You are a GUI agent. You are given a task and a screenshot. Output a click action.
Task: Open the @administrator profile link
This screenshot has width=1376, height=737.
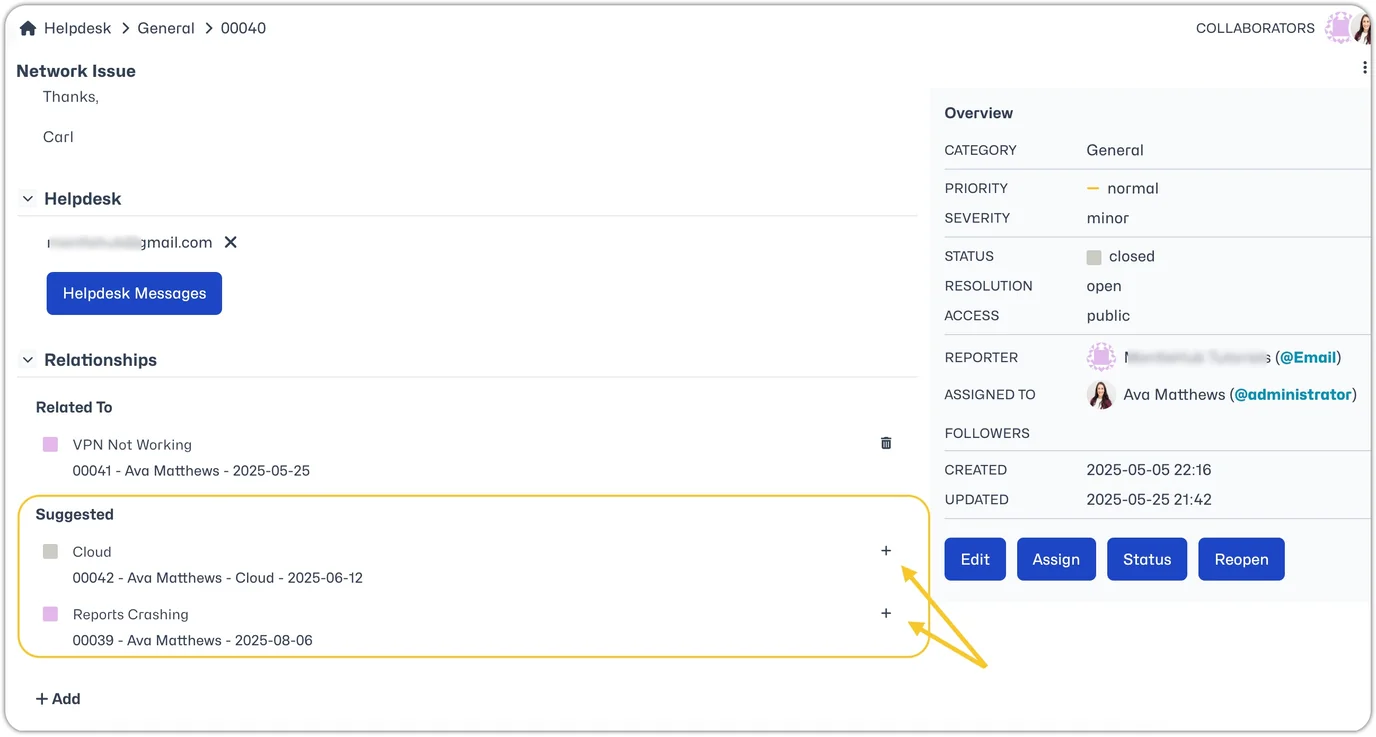(1293, 395)
